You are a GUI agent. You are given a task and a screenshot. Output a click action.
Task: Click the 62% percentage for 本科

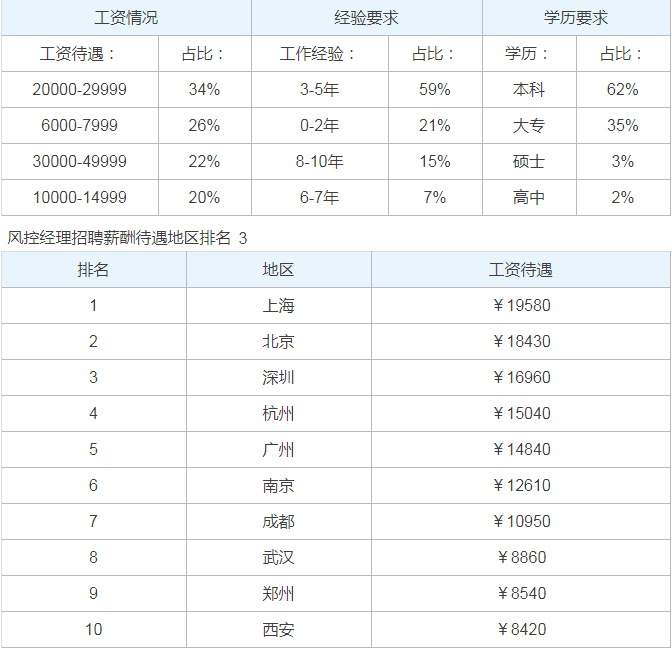click(x=622, y=90)
